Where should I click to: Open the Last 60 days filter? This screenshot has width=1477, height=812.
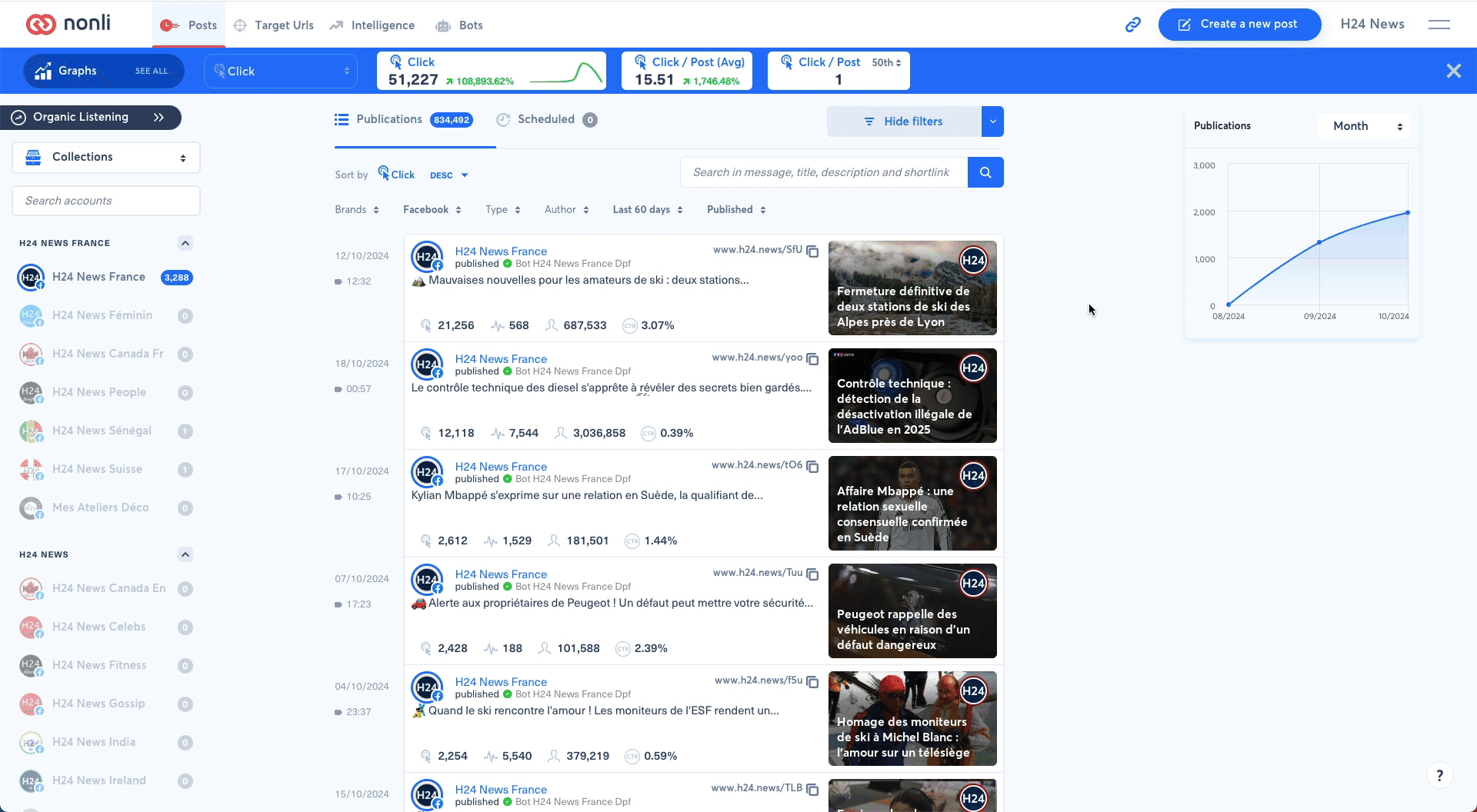(x=648, y=209)
